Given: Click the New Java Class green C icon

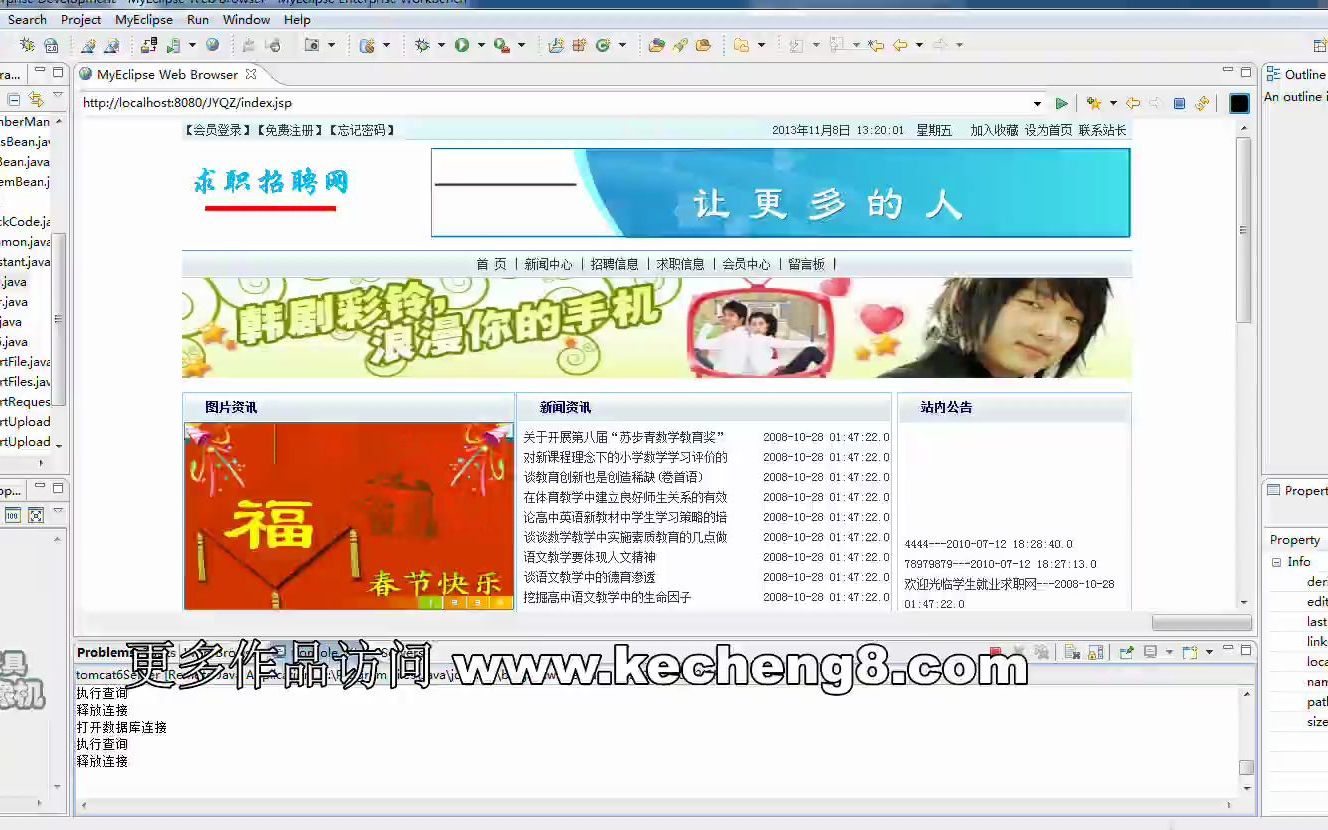Looking at the screenshot, I should pyautogui.click(x=602, y=45).
